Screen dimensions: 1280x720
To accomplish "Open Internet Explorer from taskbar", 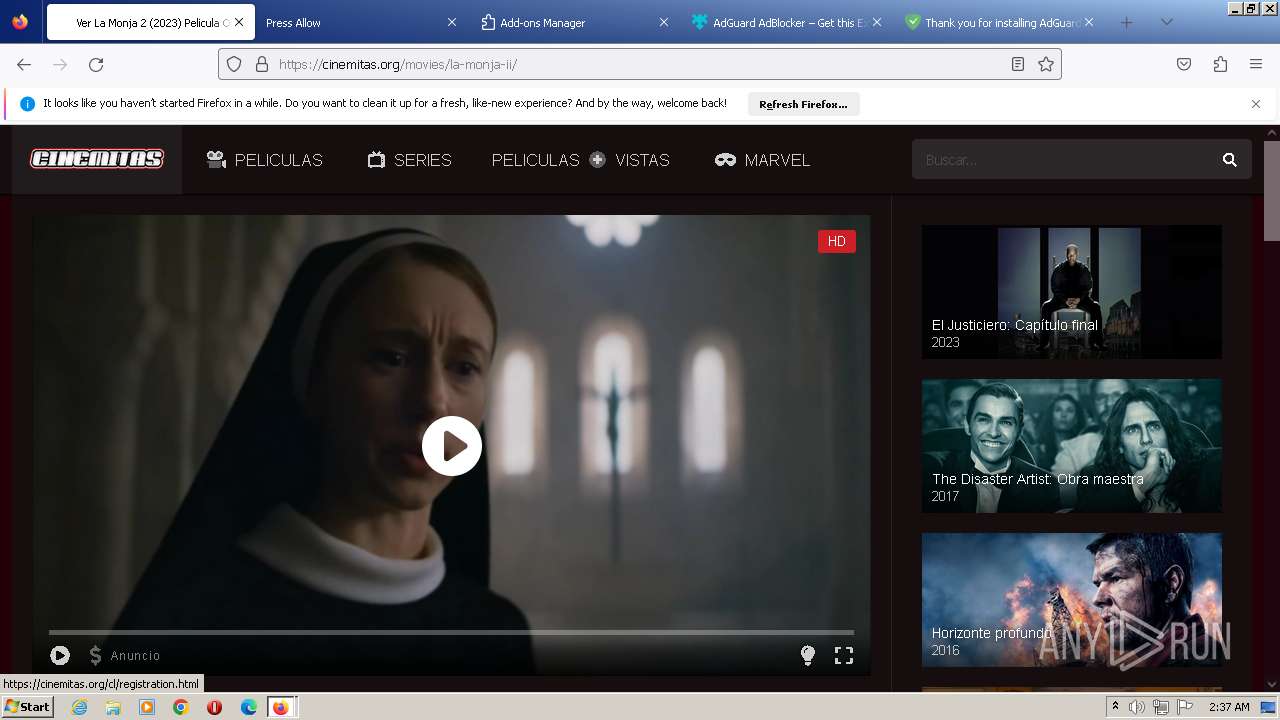I will (79, 707).
